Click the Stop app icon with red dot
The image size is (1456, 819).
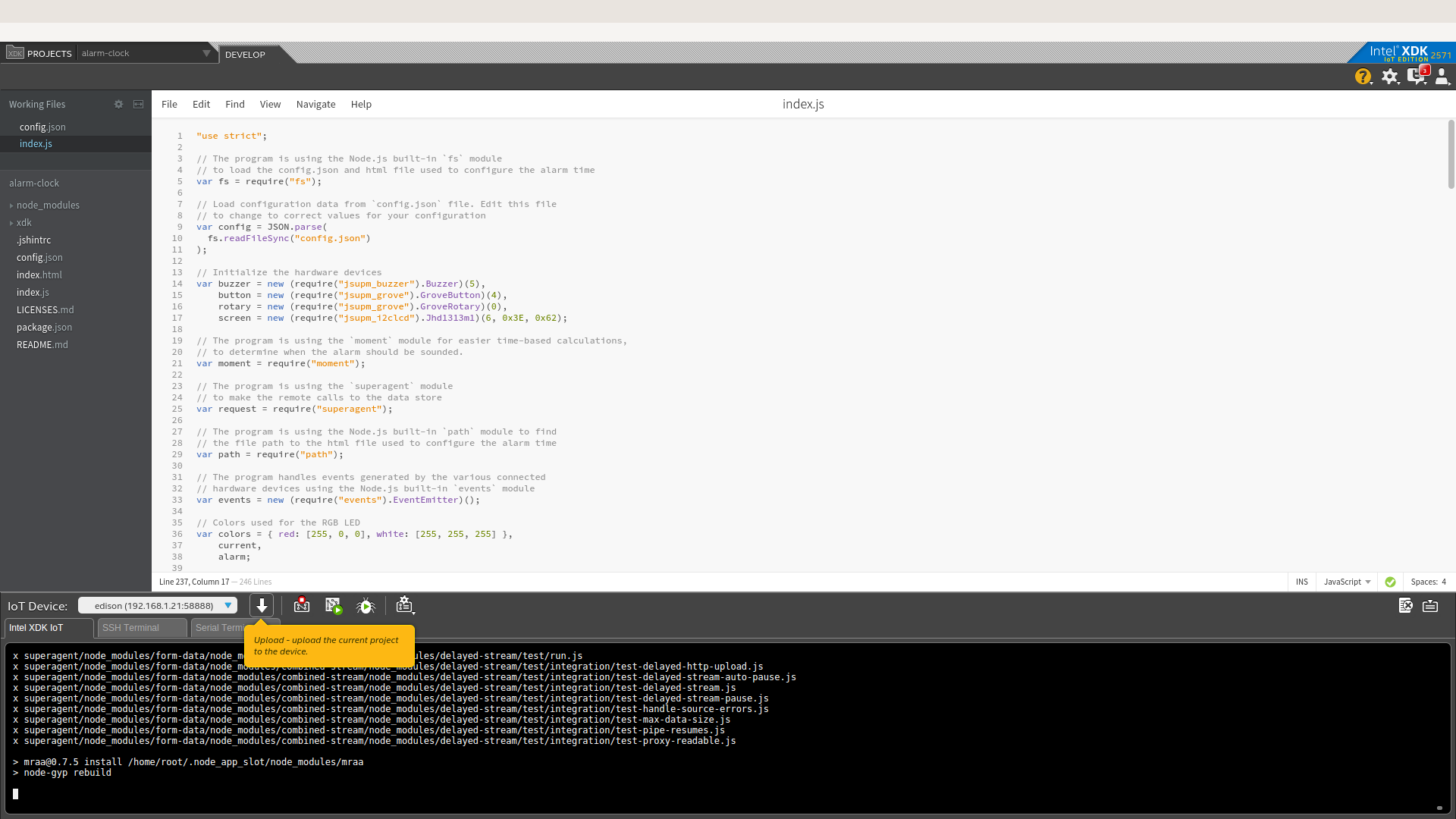[x=302, y=605]
